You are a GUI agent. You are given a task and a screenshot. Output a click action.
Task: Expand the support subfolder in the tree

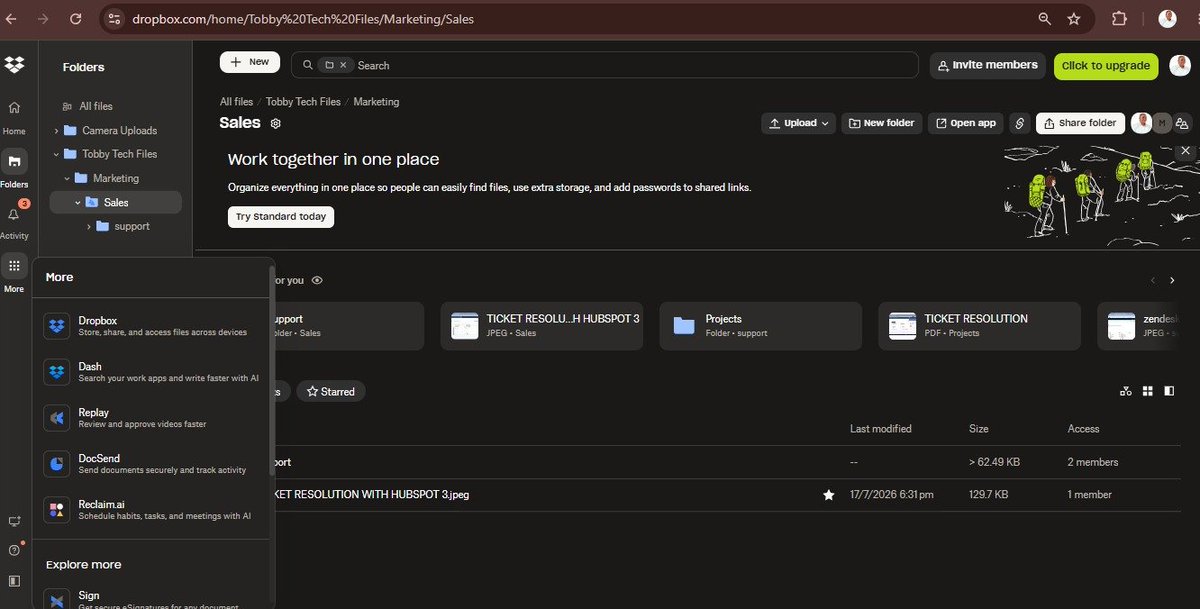88,227
